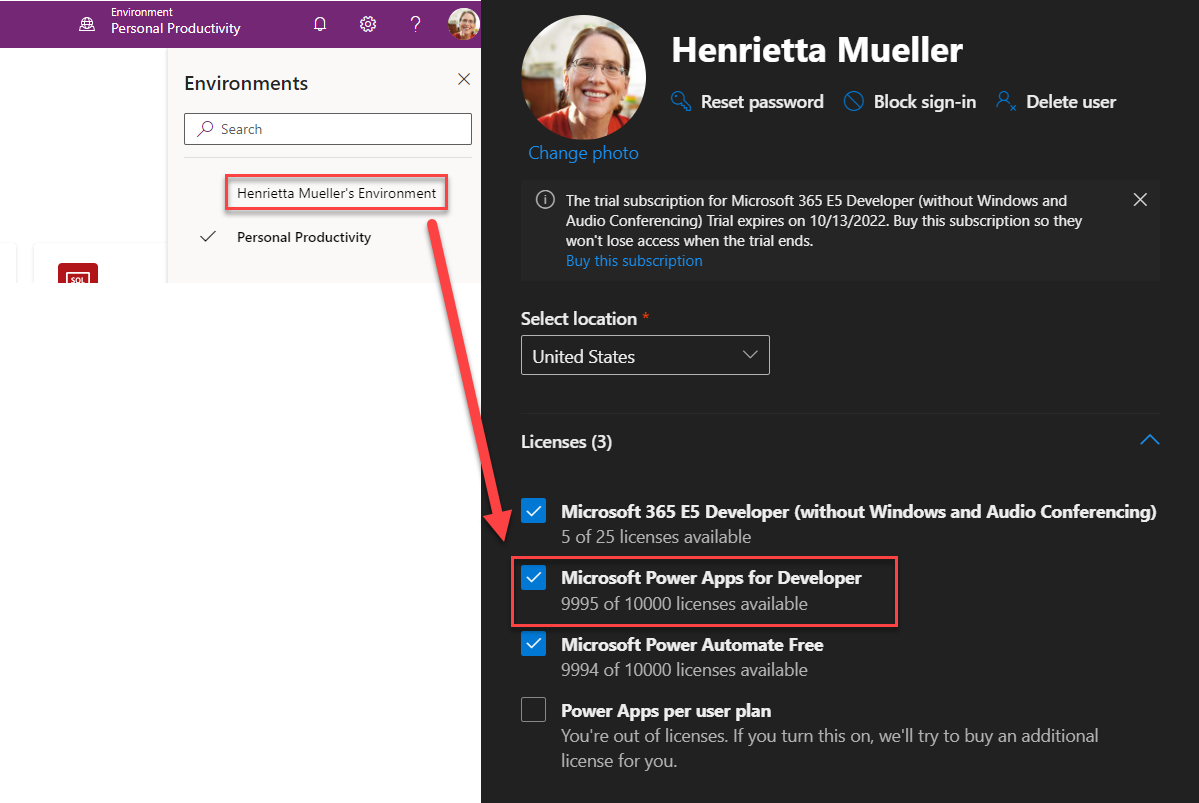Screen dimensions: 1199x803
Task: Open the account avatar in header
Action: [x=463, y=24]
